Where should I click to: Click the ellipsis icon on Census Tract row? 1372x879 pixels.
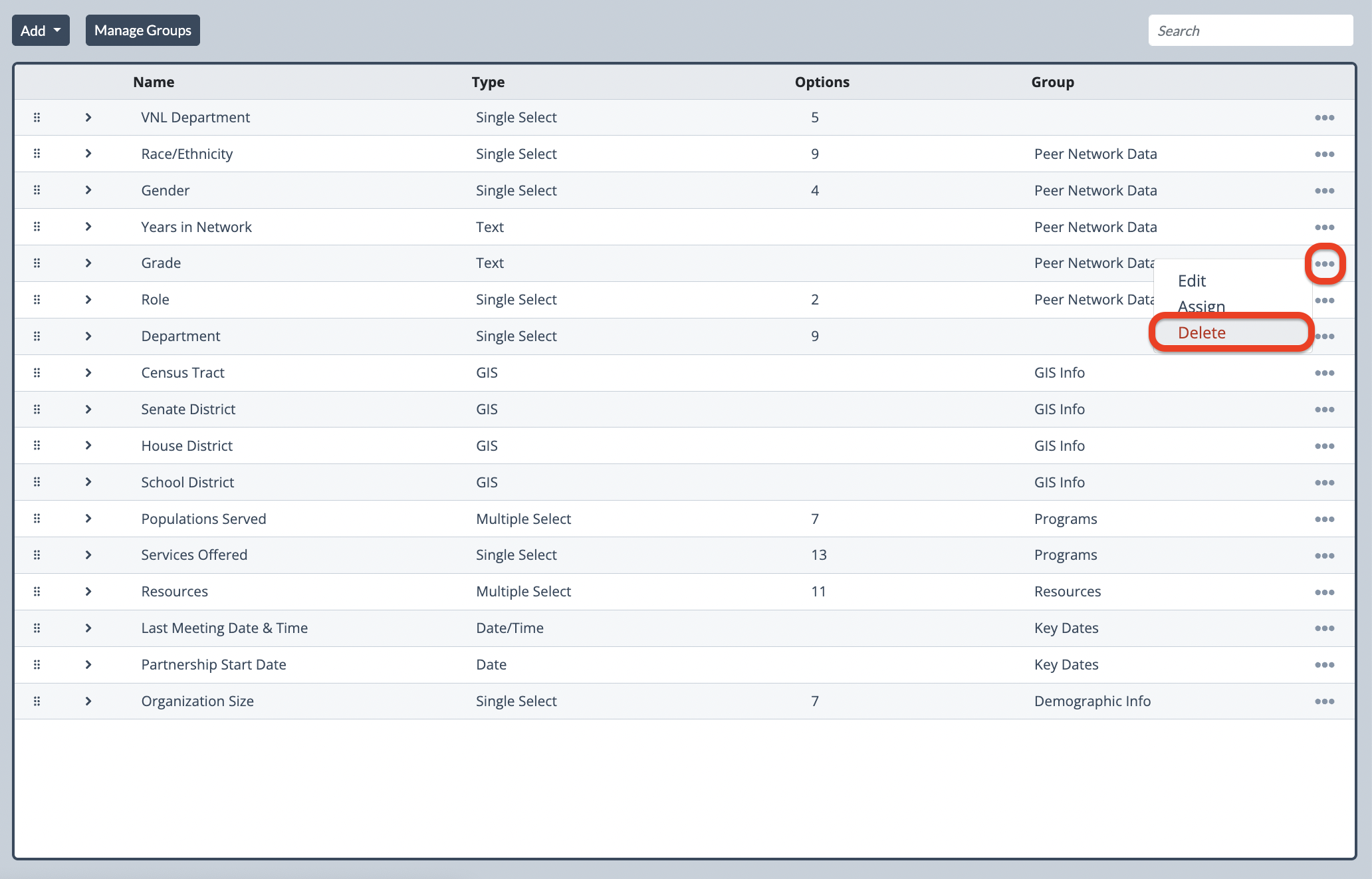[1324, 373]
